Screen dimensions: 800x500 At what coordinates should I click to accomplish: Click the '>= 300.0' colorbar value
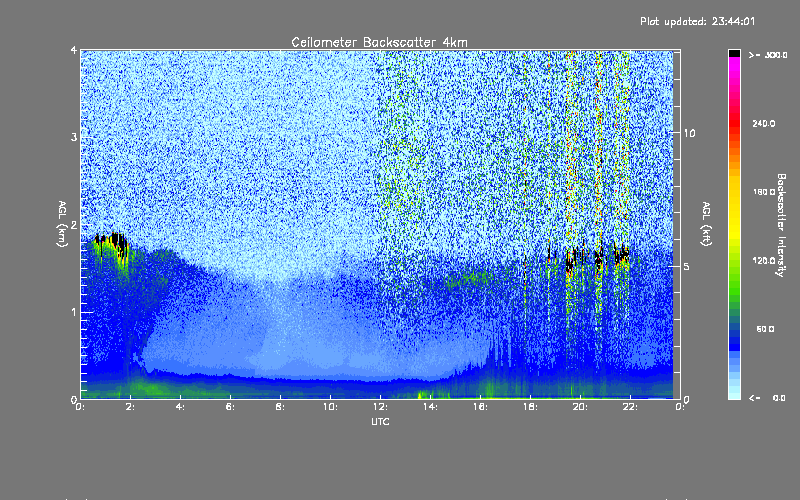[768, 55]
